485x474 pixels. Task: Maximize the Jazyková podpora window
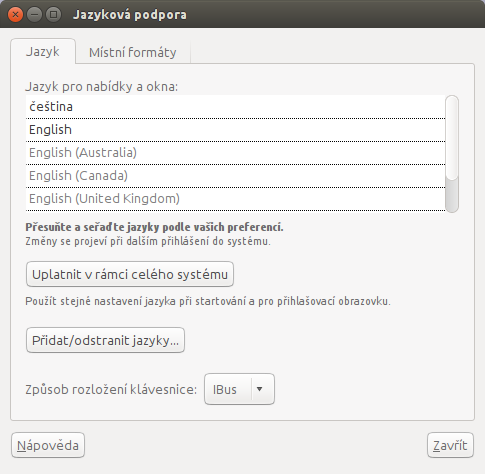pos(53,15)
